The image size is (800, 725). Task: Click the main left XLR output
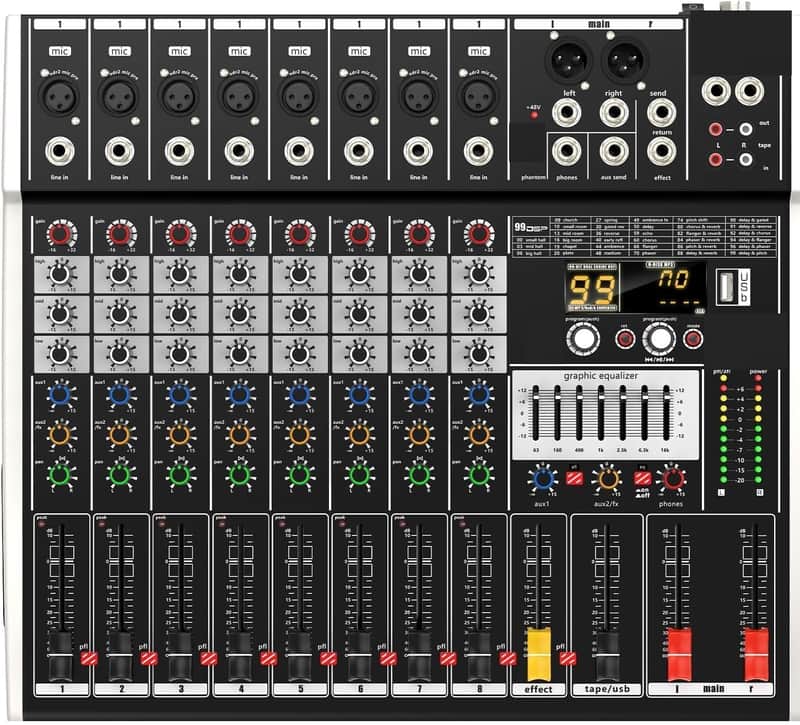[x=568, y=60]
